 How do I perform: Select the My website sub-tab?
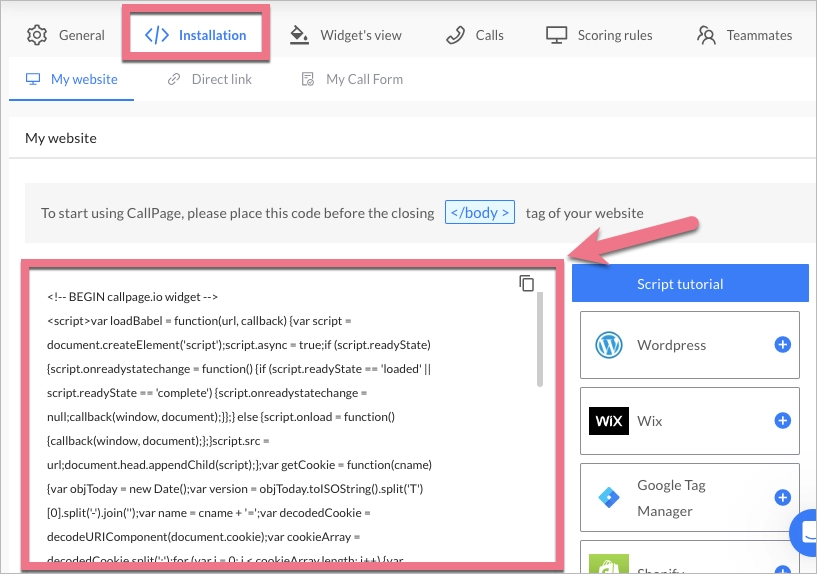pos(71,79)
